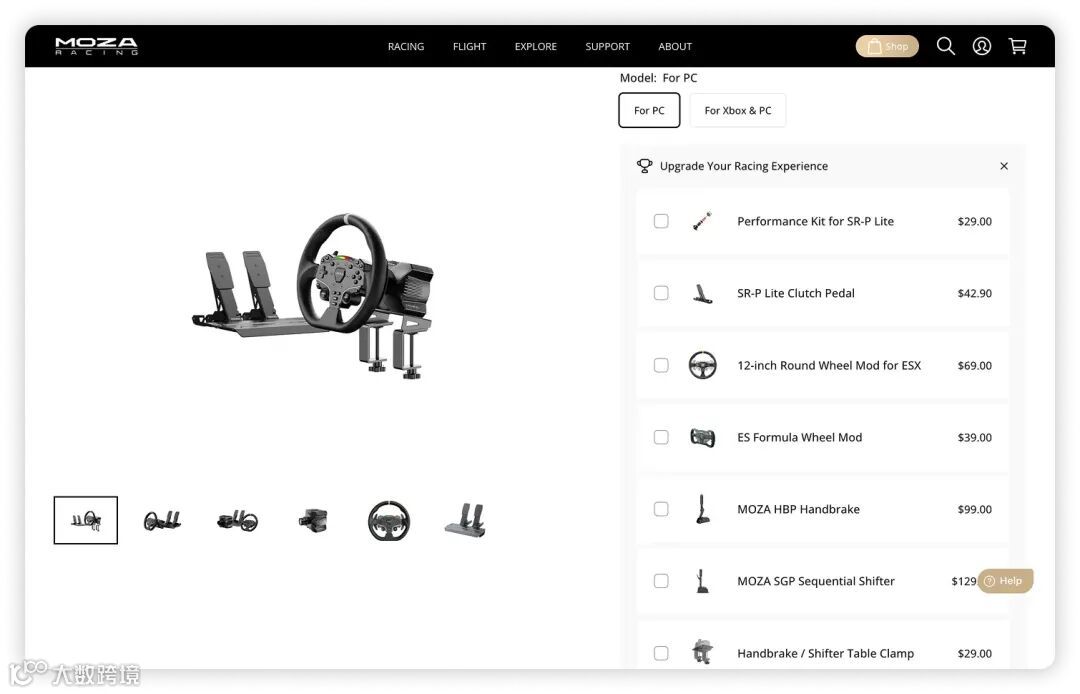Close the Upgrade Your Racing Experience panel

point(1004,166)
